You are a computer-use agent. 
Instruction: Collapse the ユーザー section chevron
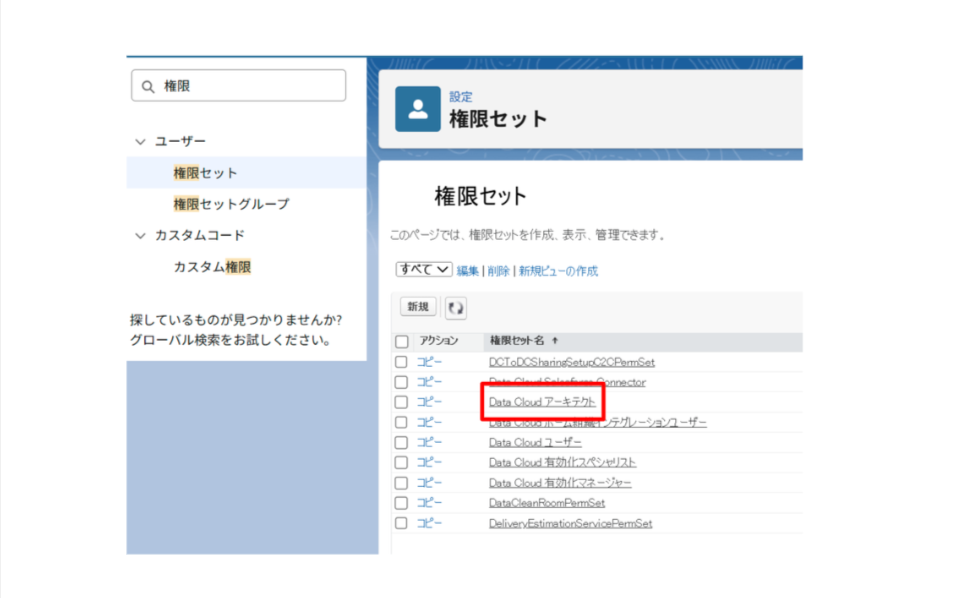click(141, 142)
